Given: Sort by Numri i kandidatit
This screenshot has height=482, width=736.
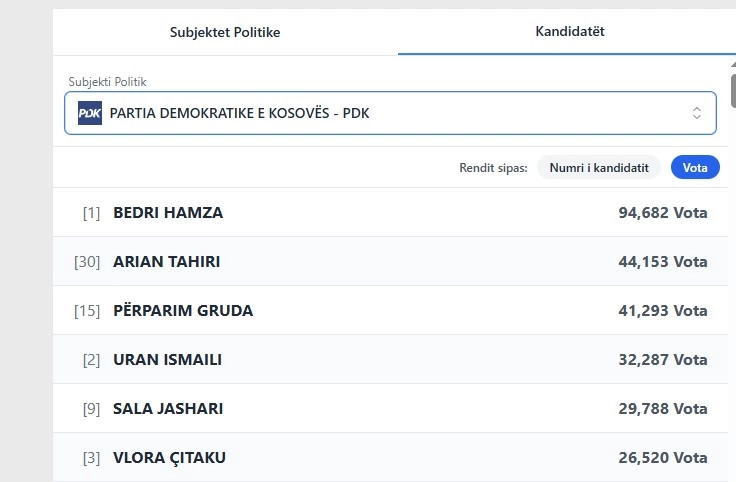Looking at the screenshot, I should [599, 168].
